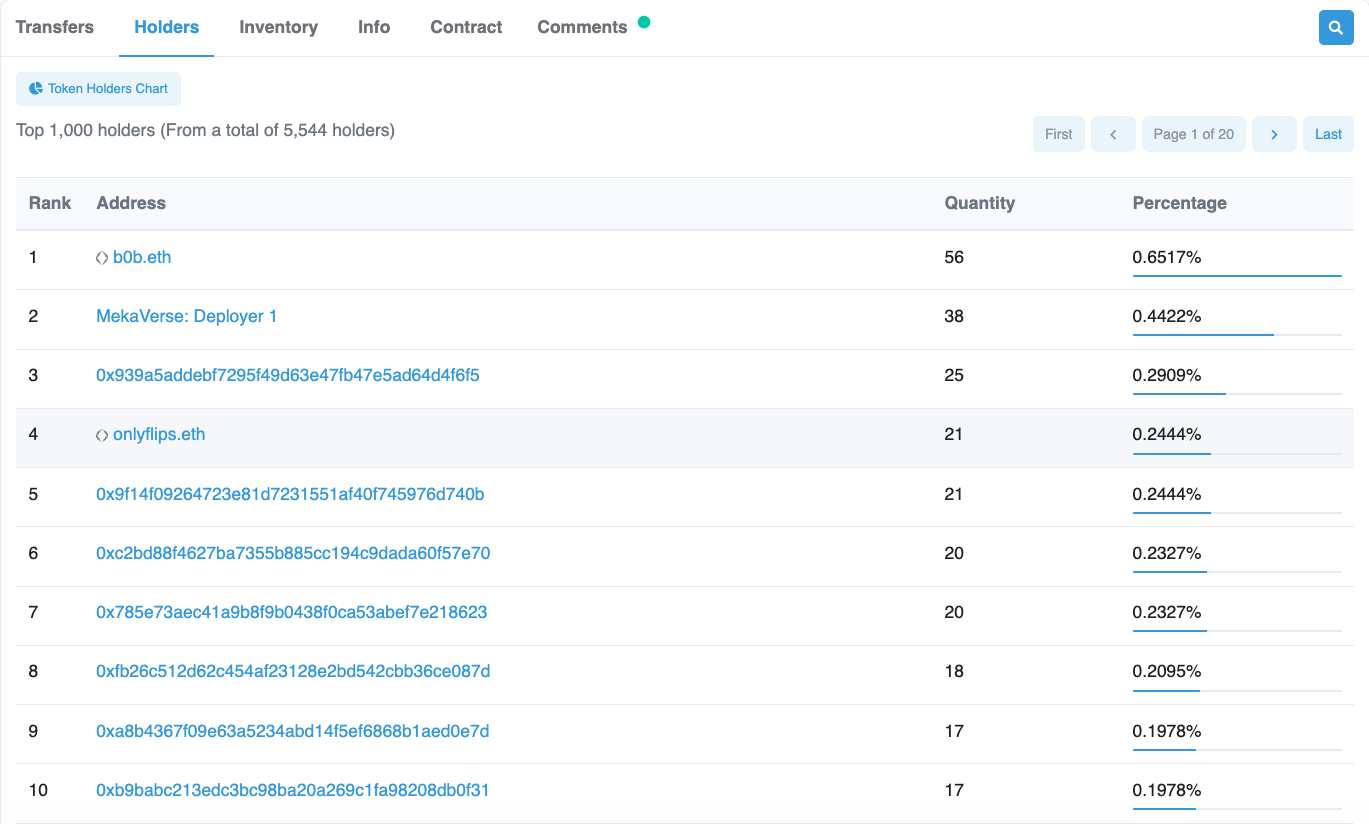This screenshot has width=1369, height=824.
Task: Open address 0x939a5addebf7295f49d63e47fb47e5ad64d4f6f5
Action: click(x=288, y=375)
